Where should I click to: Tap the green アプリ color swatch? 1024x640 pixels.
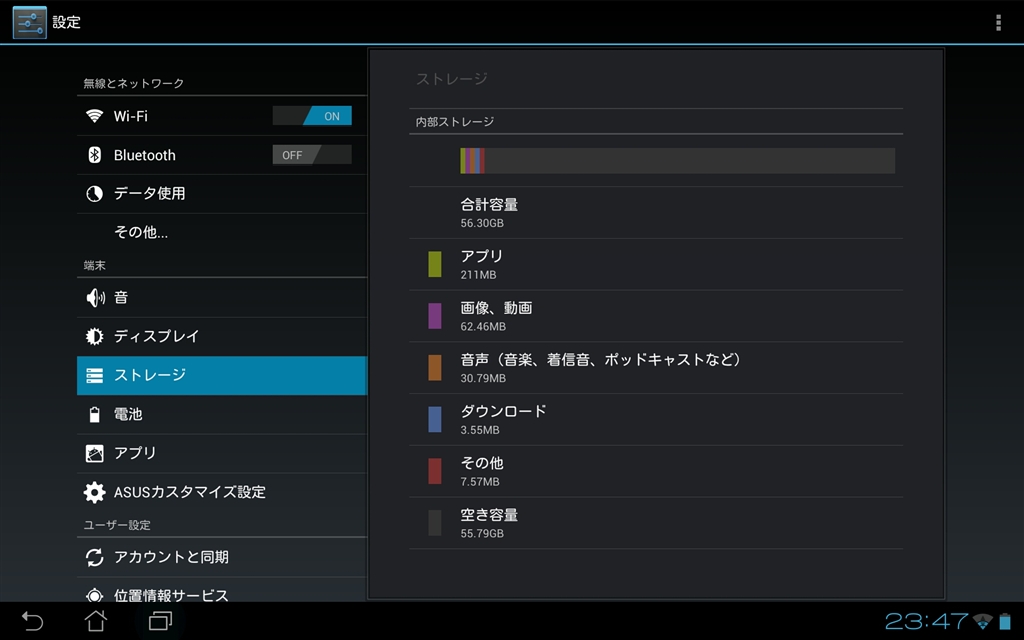pos(435,264)
